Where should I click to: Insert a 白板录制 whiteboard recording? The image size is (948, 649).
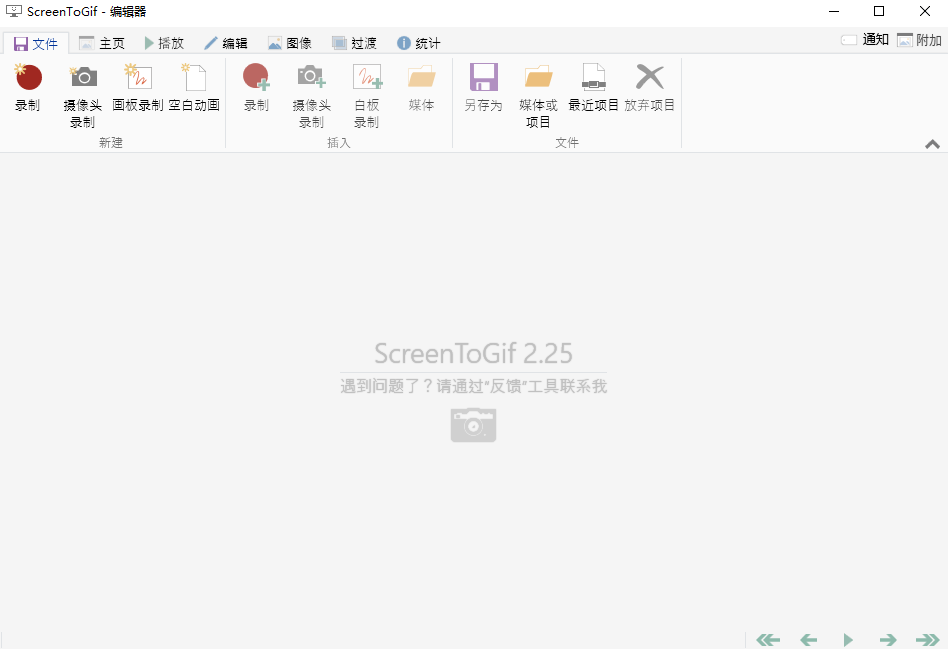click(366, 96)
